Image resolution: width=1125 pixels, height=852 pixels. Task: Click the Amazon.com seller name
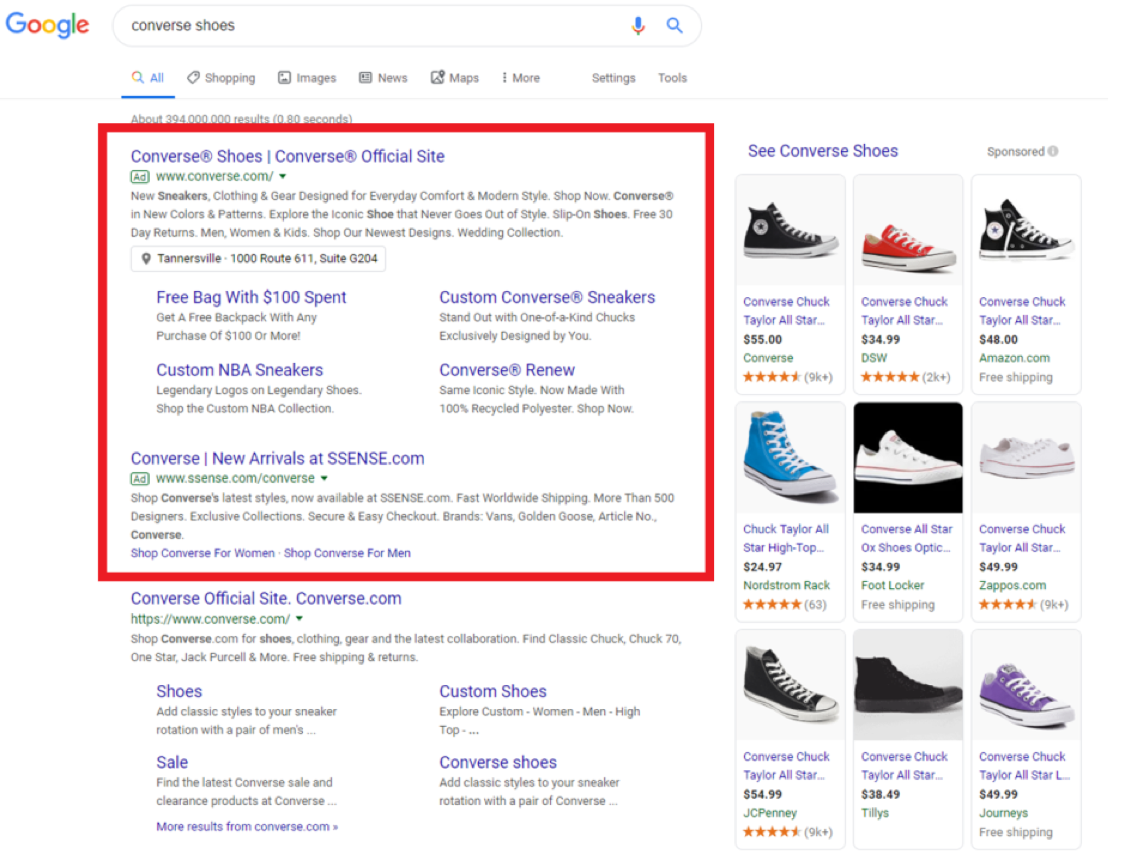(x=1014, y=358)
